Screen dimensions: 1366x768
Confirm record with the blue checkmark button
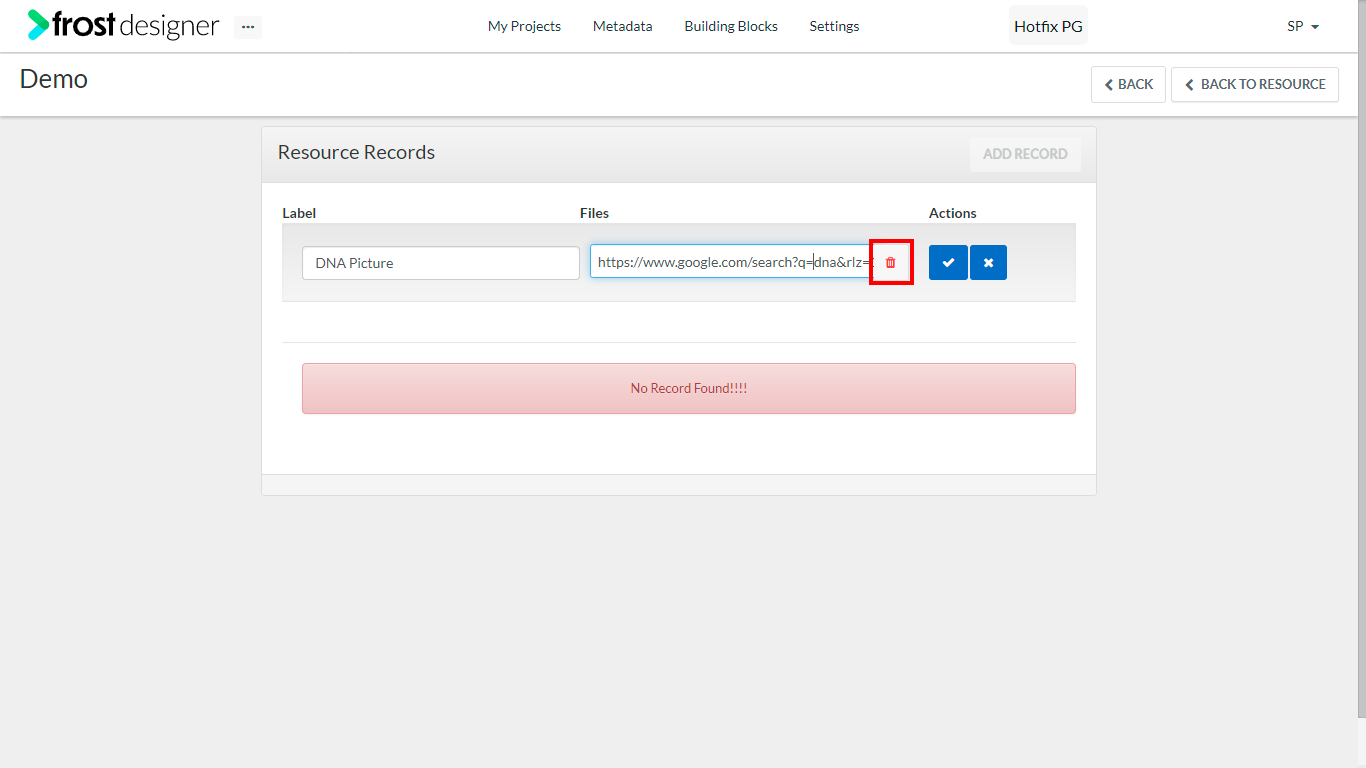coord(948,262)
